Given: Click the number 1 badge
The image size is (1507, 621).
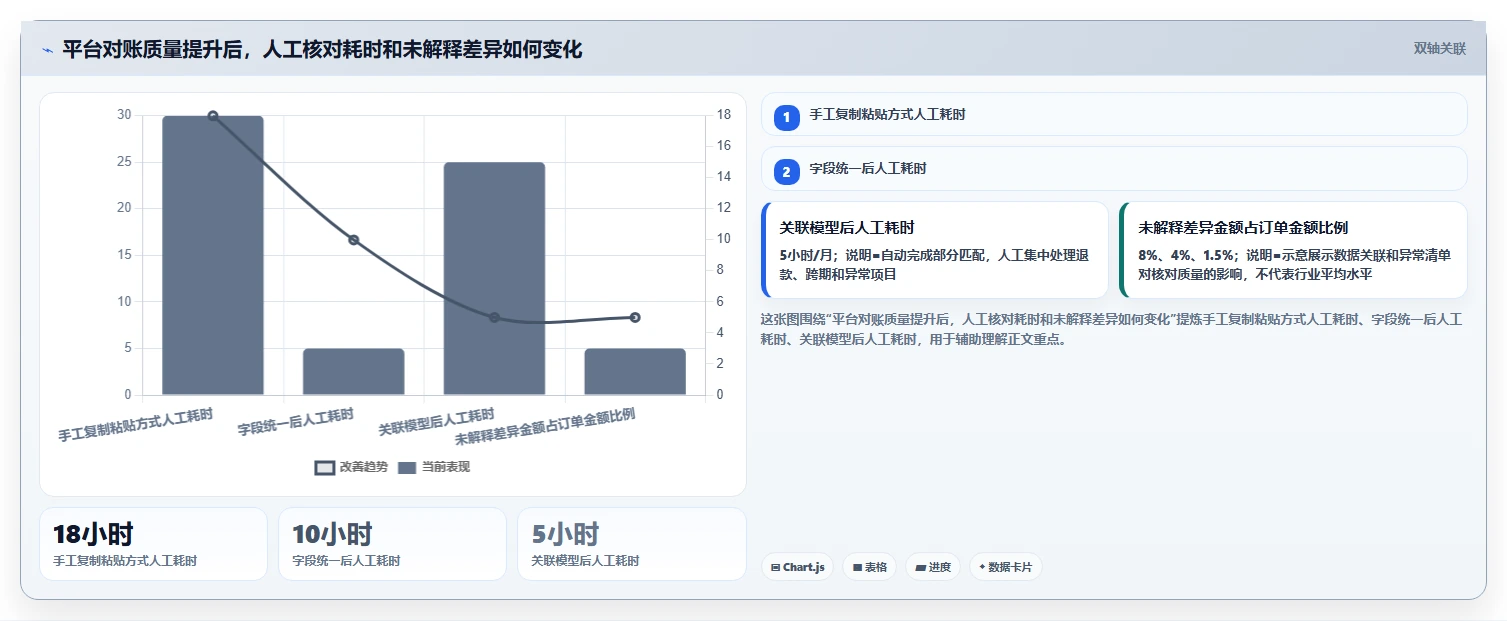Looking at the screenshot, I should click(786, 117).
